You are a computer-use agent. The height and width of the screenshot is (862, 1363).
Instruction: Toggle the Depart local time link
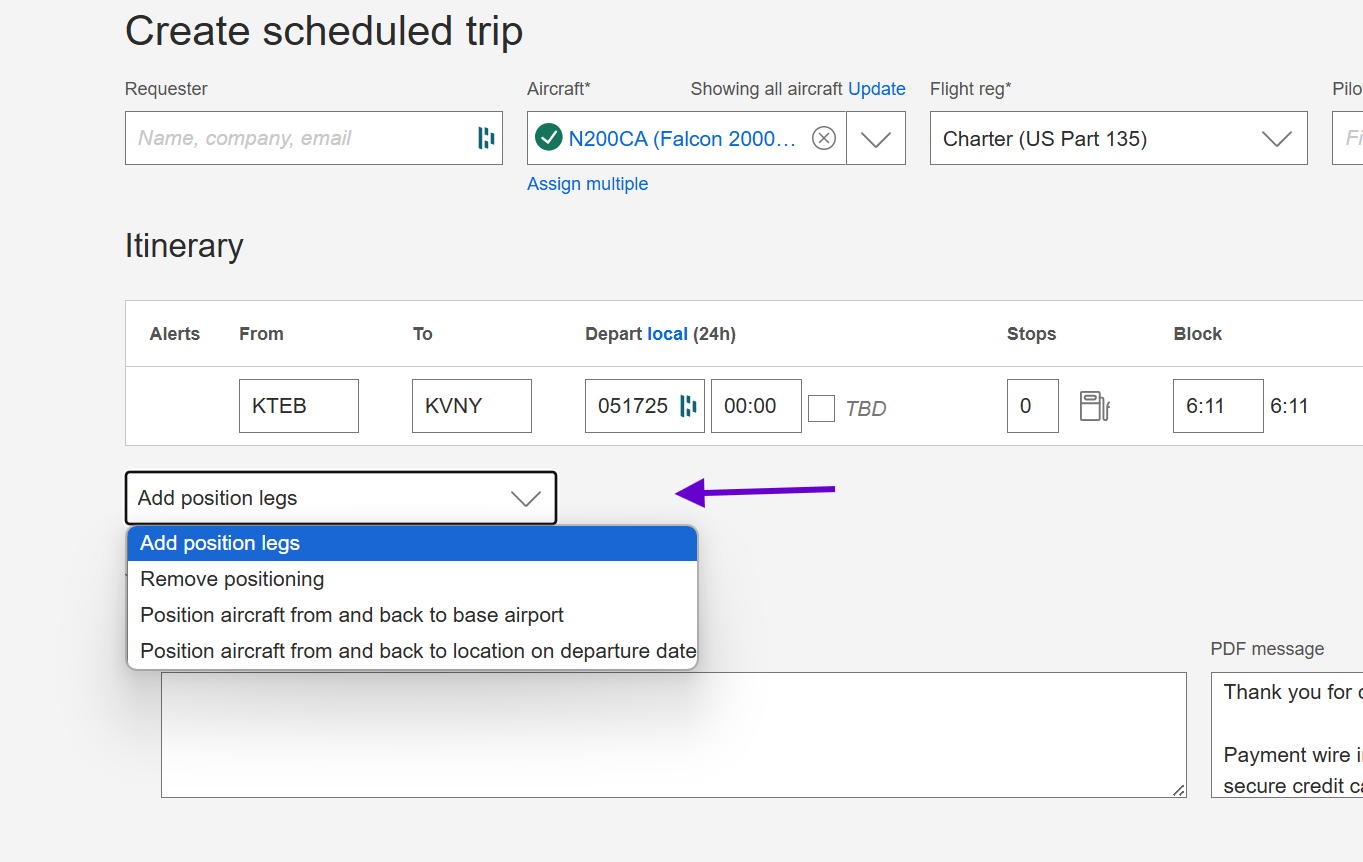pos(667,334)
